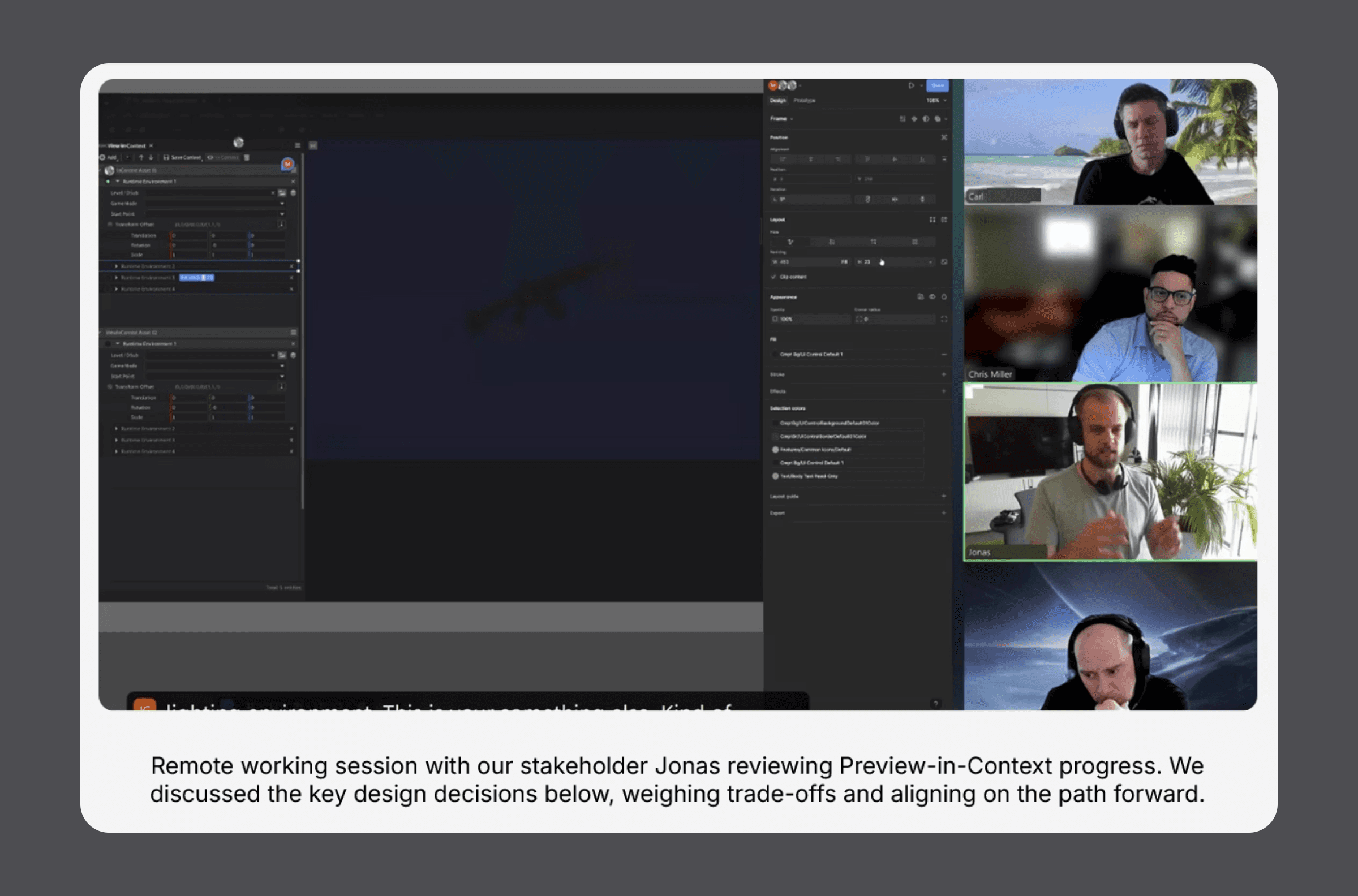Viewport: 1358px width, 896px height.
Task: Click the move up arrow icon
Action: click(141, 158)
